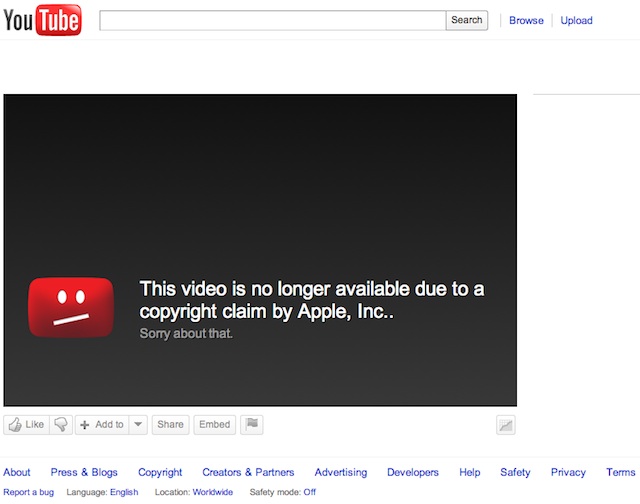The height and width of the screenshot is (504, 640).
Task: Click the YouTube logo
Action: pyautogui.click(x=42, y=20)
